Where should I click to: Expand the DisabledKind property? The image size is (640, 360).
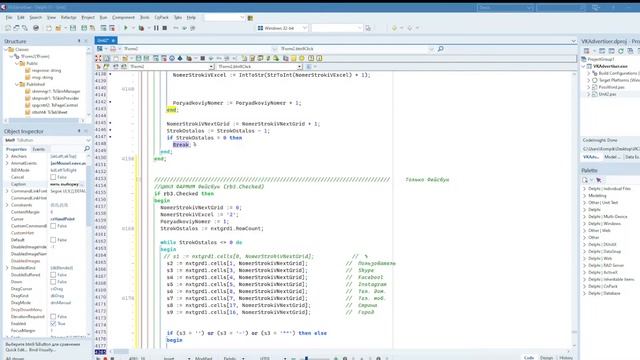[7, 268]
